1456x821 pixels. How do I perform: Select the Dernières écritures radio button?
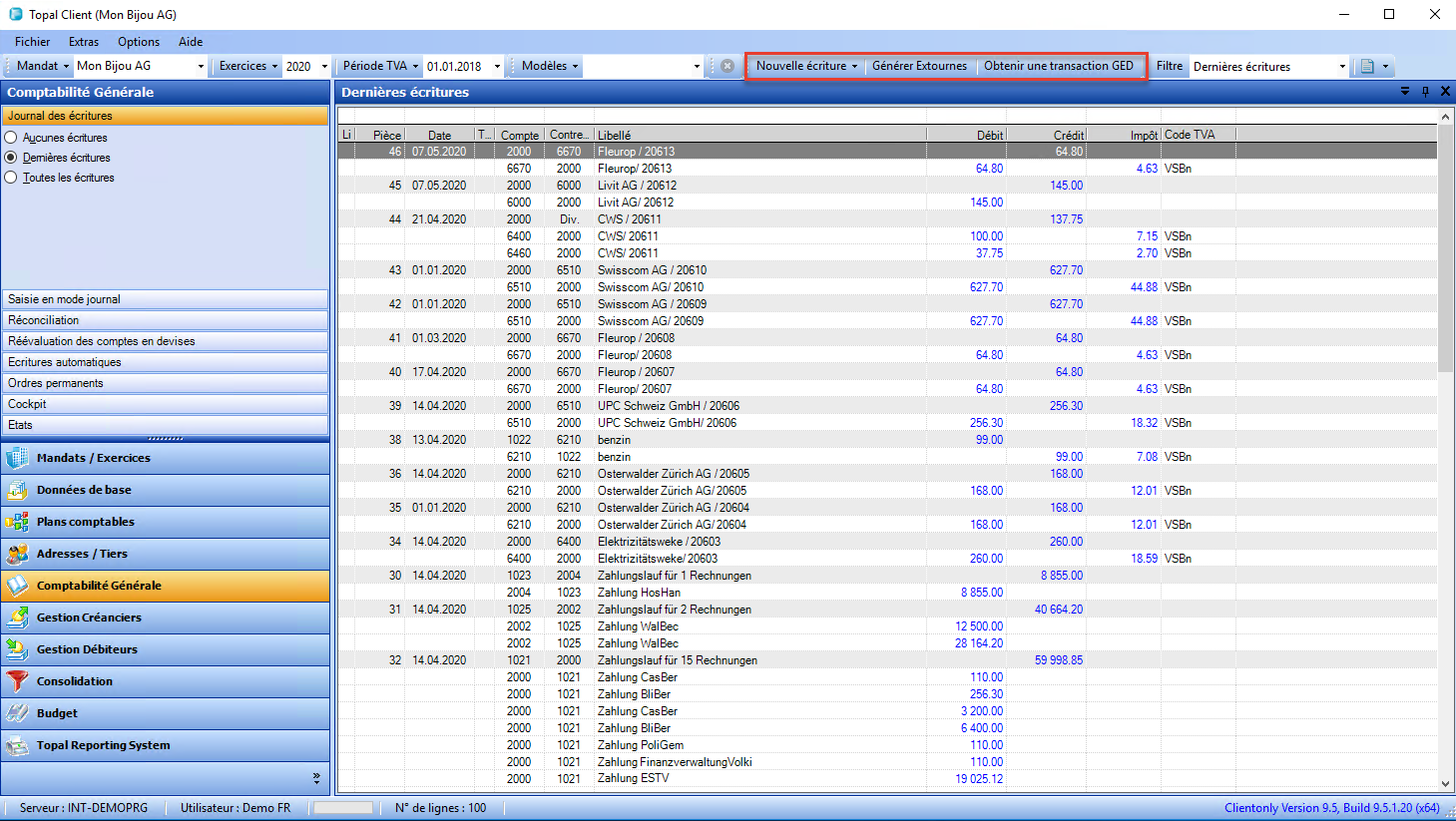click(x=11, y=158)
